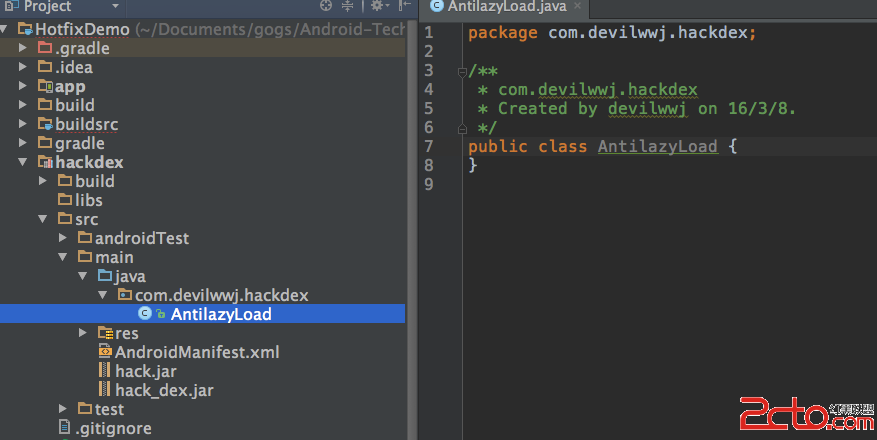Switch to AntilazyLoad.java editor tab
877x440 pixels.
click(x=507, y=7)
